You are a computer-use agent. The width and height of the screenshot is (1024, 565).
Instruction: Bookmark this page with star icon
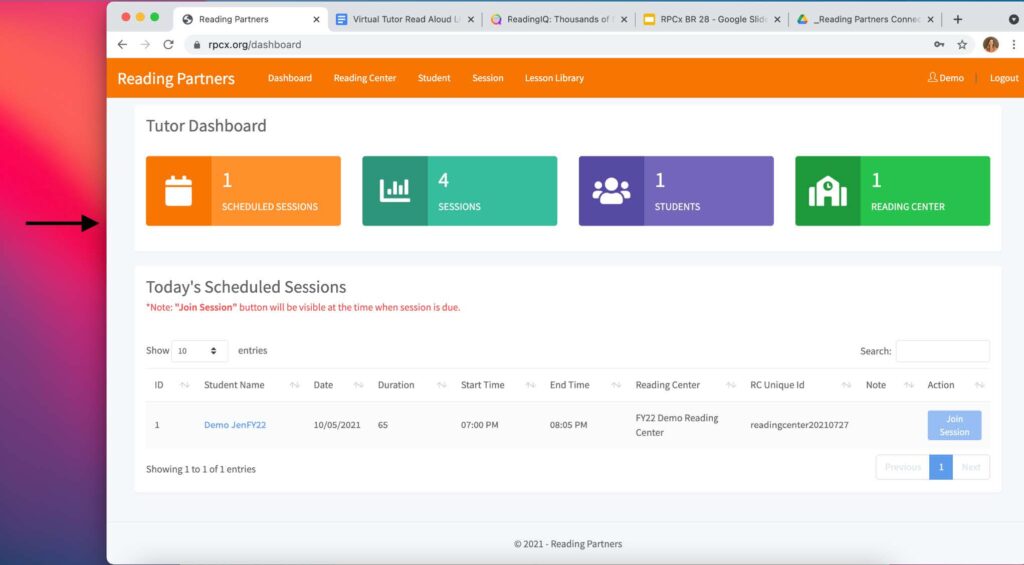click(x=962, y=44)
